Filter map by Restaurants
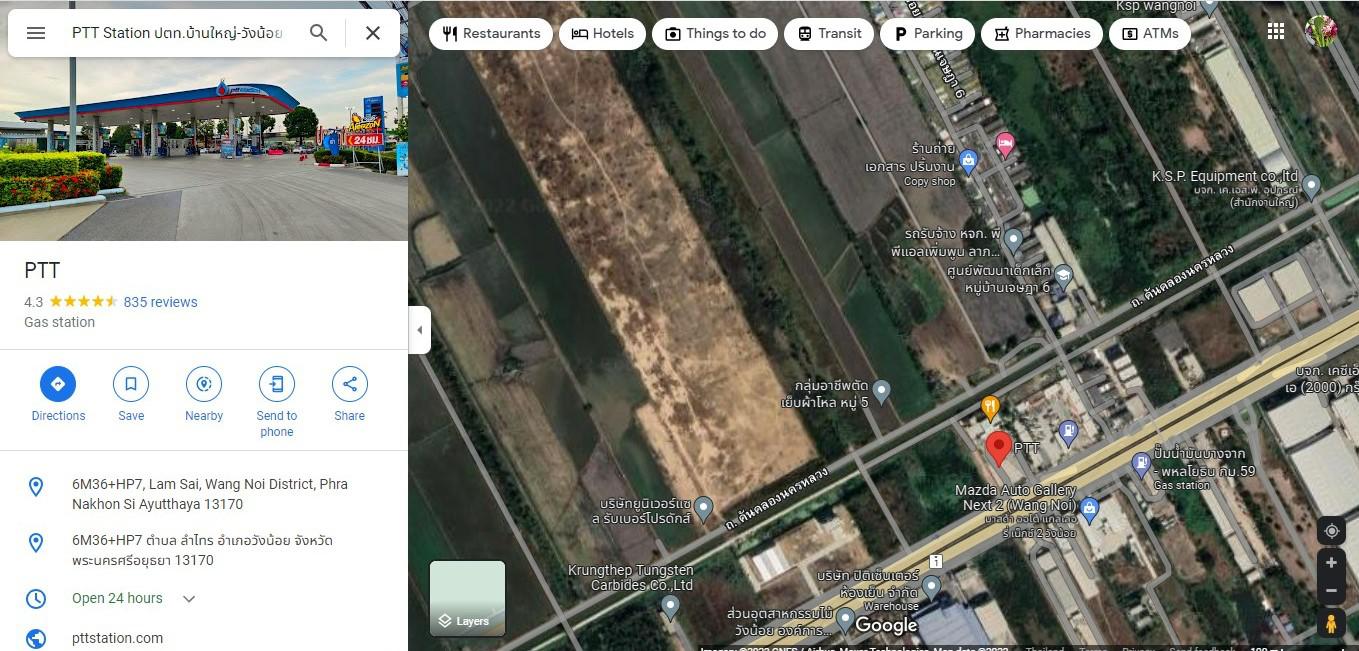The image size is (1359, 651). [x=491, y=33]
